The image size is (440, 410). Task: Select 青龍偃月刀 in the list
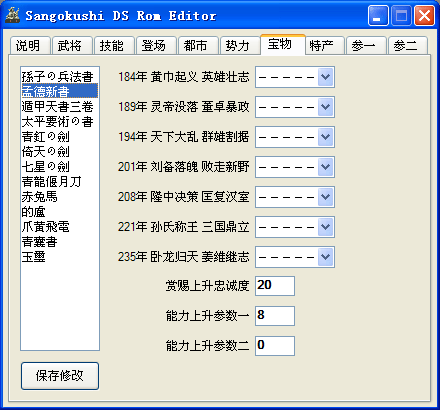pyautogui.click(x=60, y=181)
